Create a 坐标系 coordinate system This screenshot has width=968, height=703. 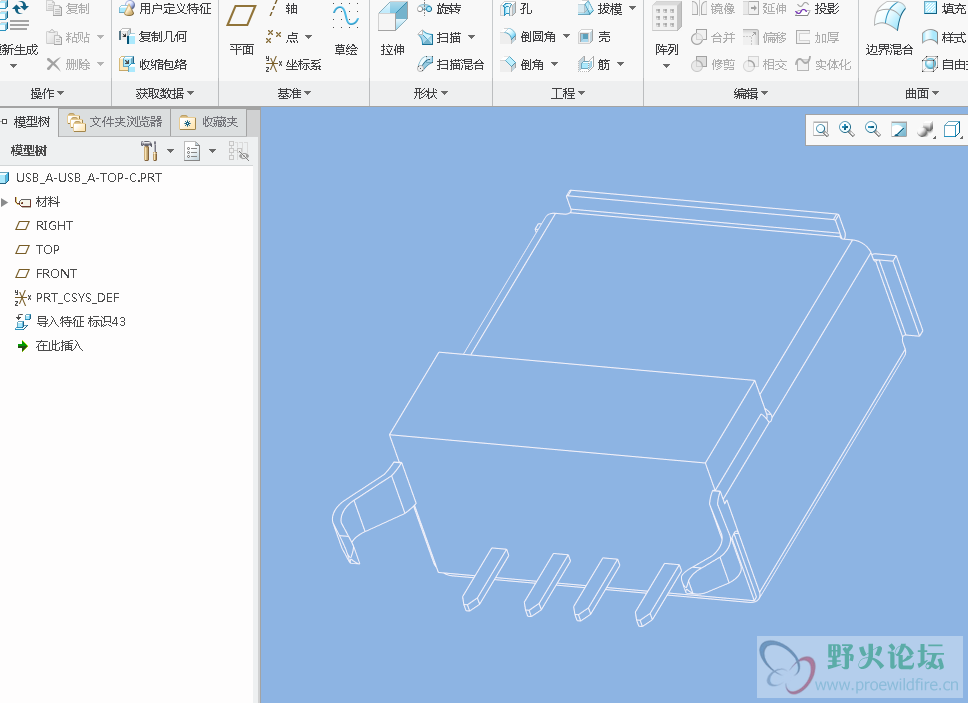(293, 64)
